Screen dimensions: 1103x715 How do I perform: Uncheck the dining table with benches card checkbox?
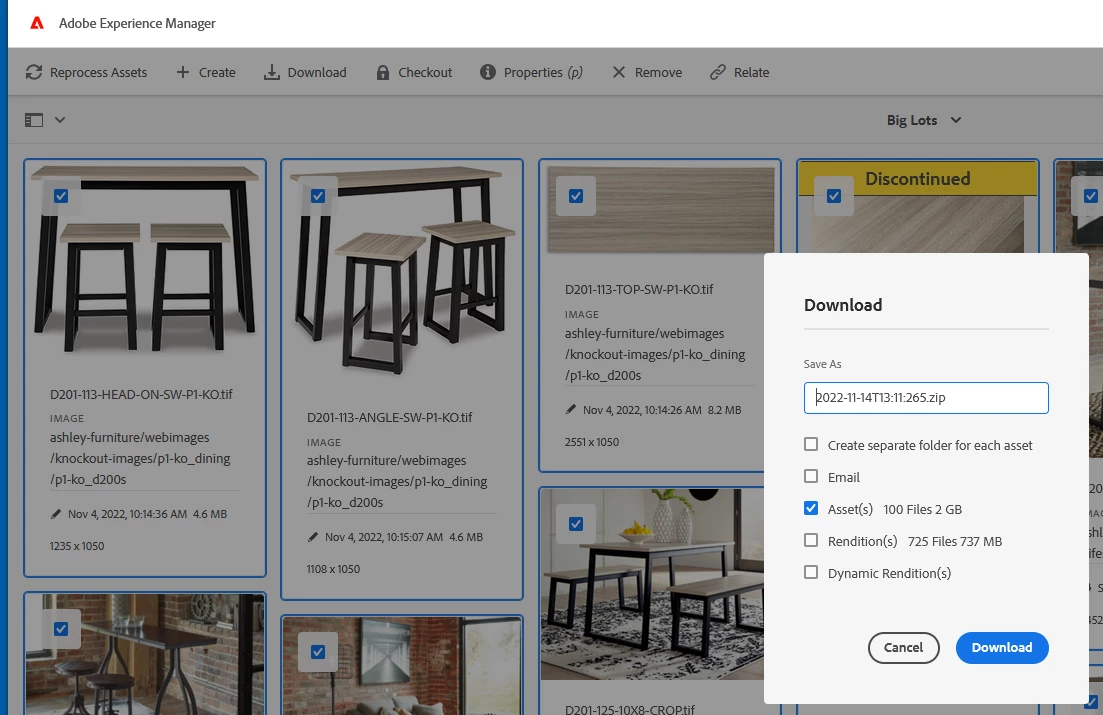pyautogui.click(x=576, y=524)
